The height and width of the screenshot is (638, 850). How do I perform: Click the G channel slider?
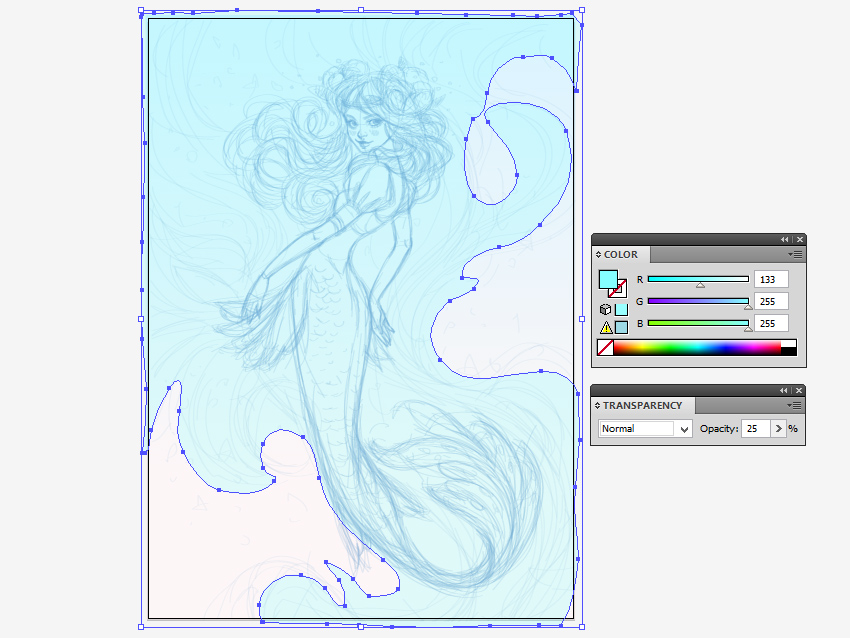click(x=698, y=302)
